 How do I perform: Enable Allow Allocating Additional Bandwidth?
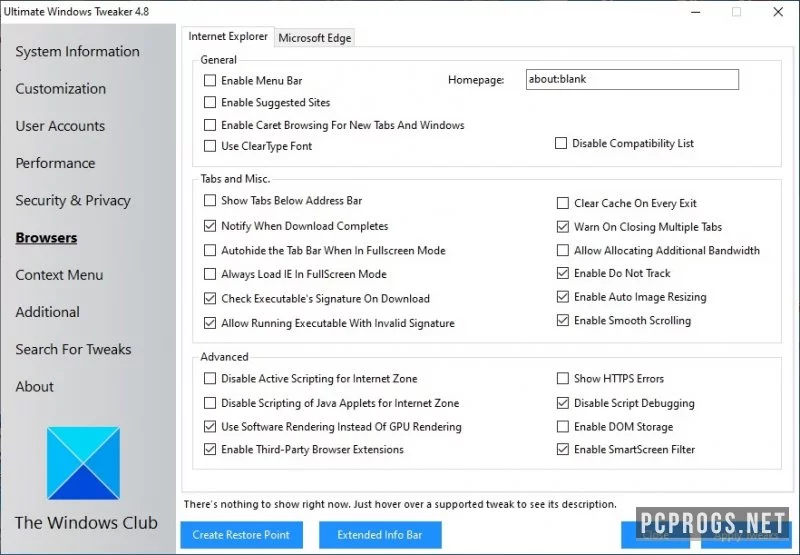tap(563, 250)
